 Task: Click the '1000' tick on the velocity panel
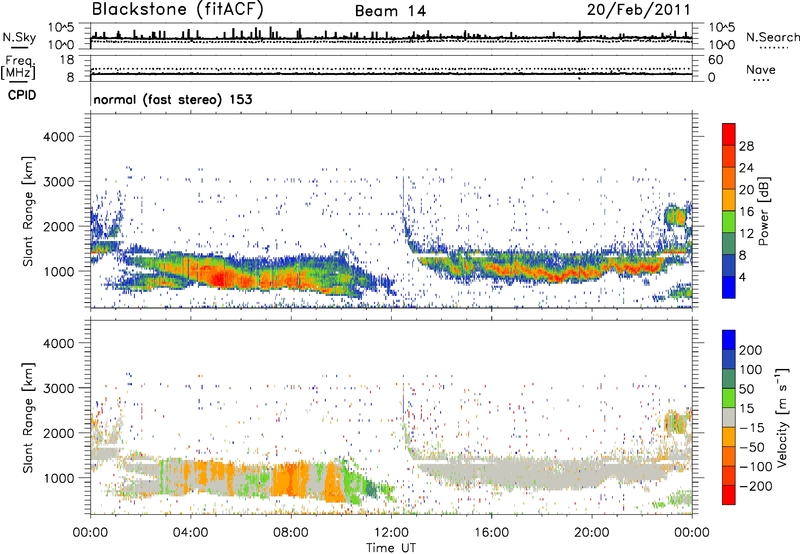[x=58, y=478]
